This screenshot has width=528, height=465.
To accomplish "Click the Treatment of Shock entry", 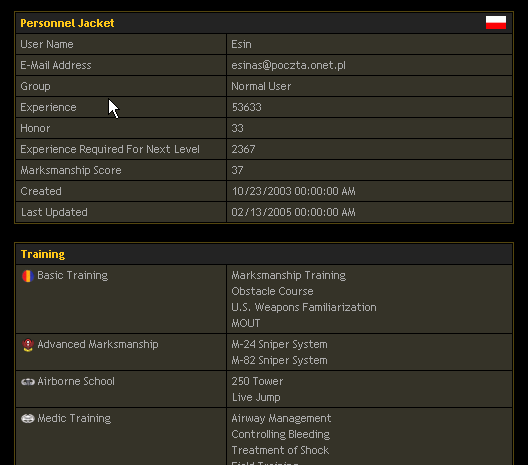I will 280,450.
